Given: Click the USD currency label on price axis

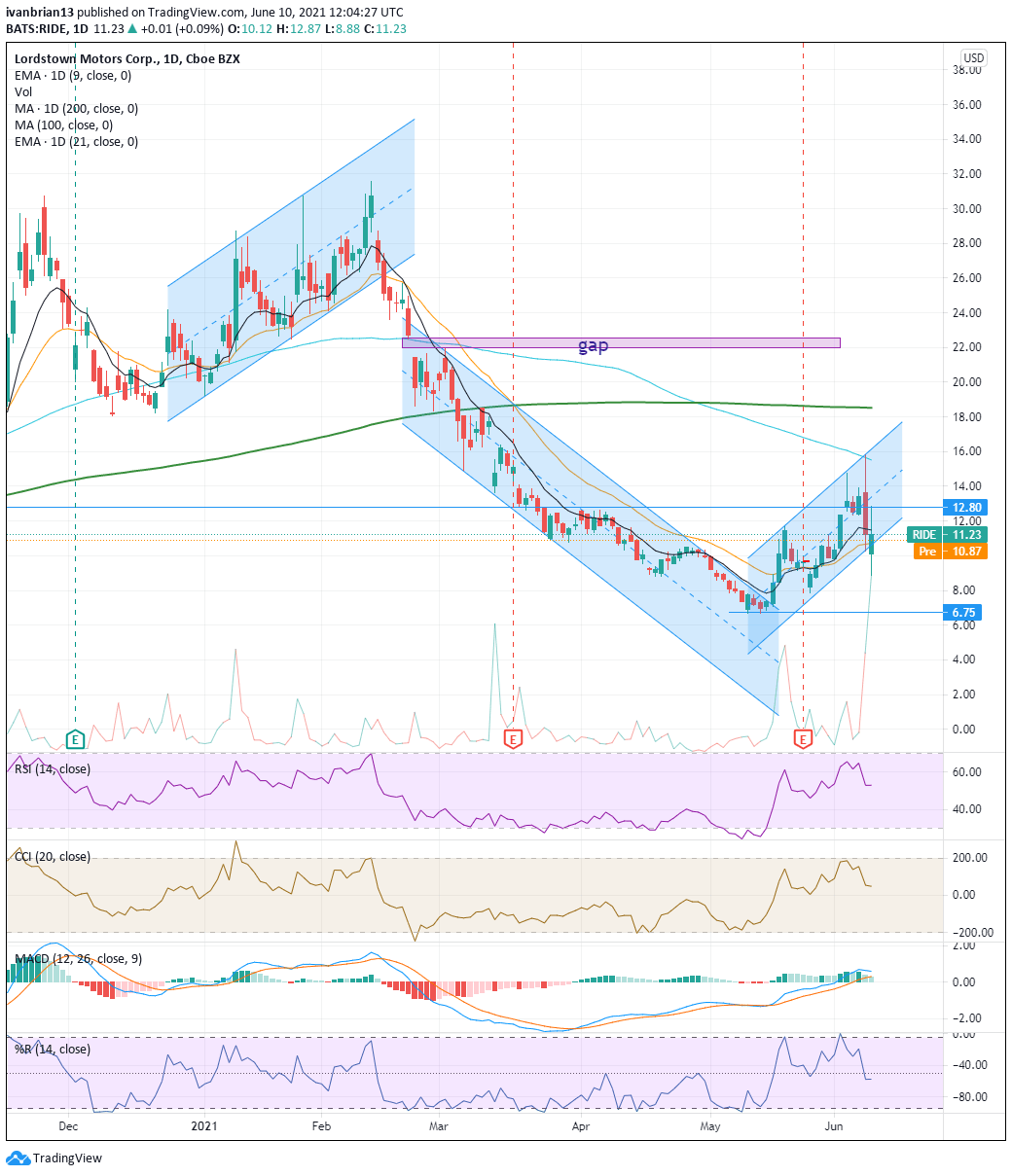Looking at the screenshot, I should click(x=973, y=58).
